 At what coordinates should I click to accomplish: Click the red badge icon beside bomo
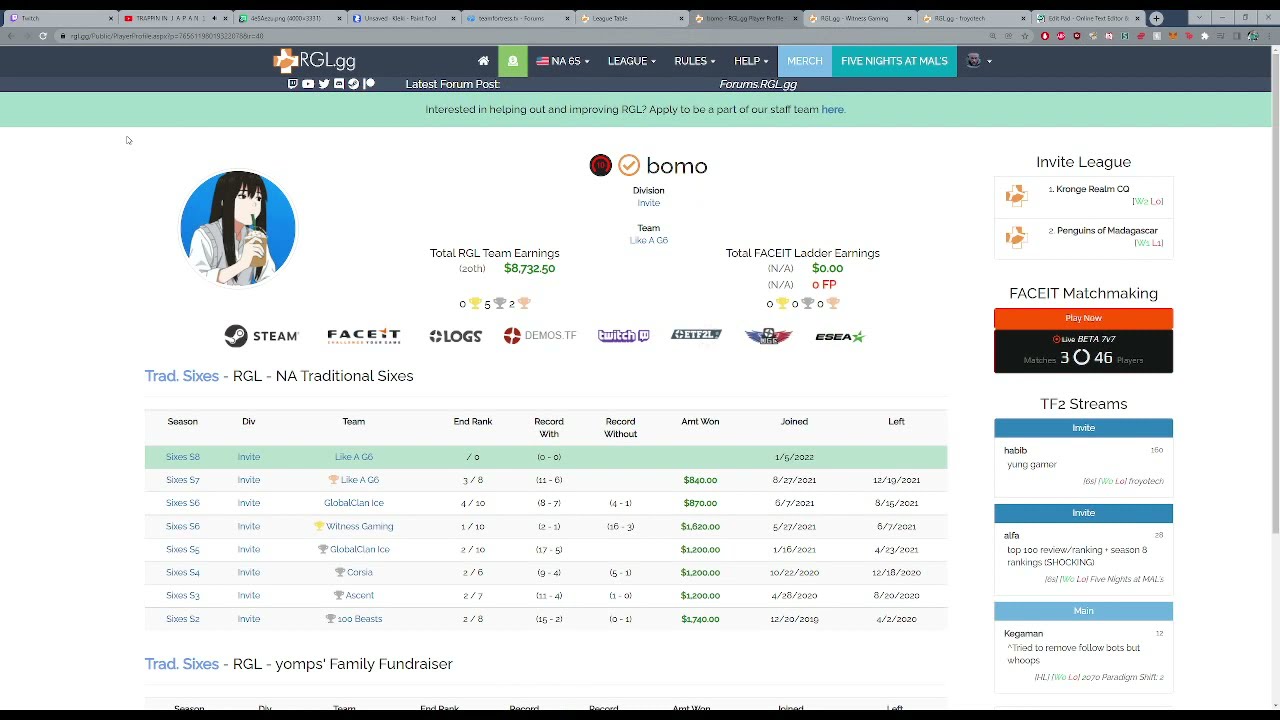point(600,166)
